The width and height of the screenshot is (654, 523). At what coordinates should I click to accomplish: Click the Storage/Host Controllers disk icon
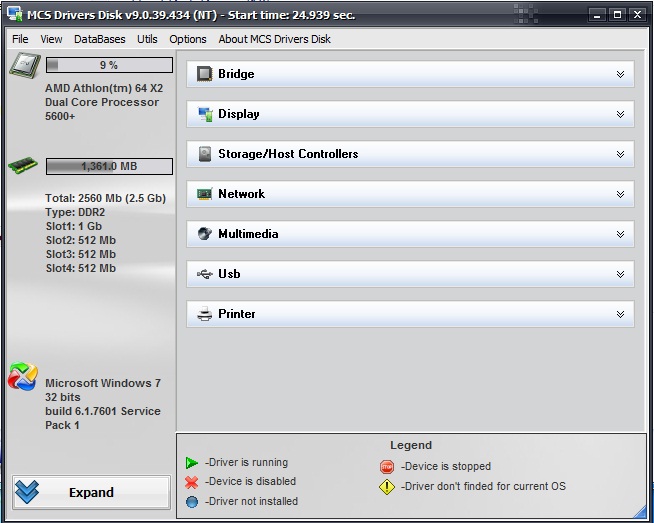click(204, 154)
